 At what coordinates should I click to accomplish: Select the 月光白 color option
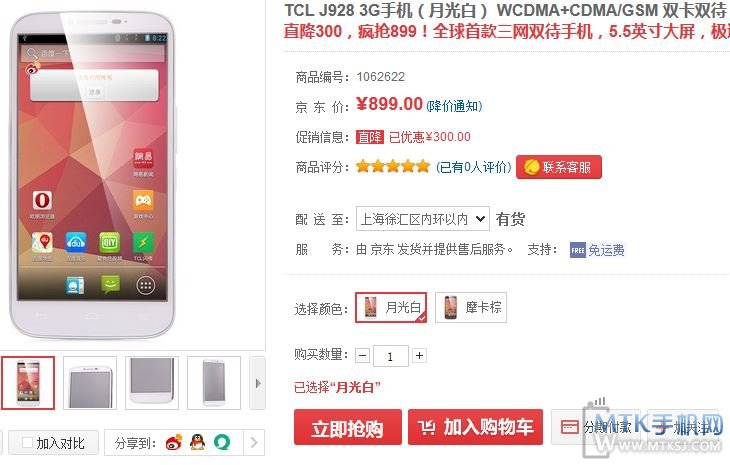[x=391, y=308]
